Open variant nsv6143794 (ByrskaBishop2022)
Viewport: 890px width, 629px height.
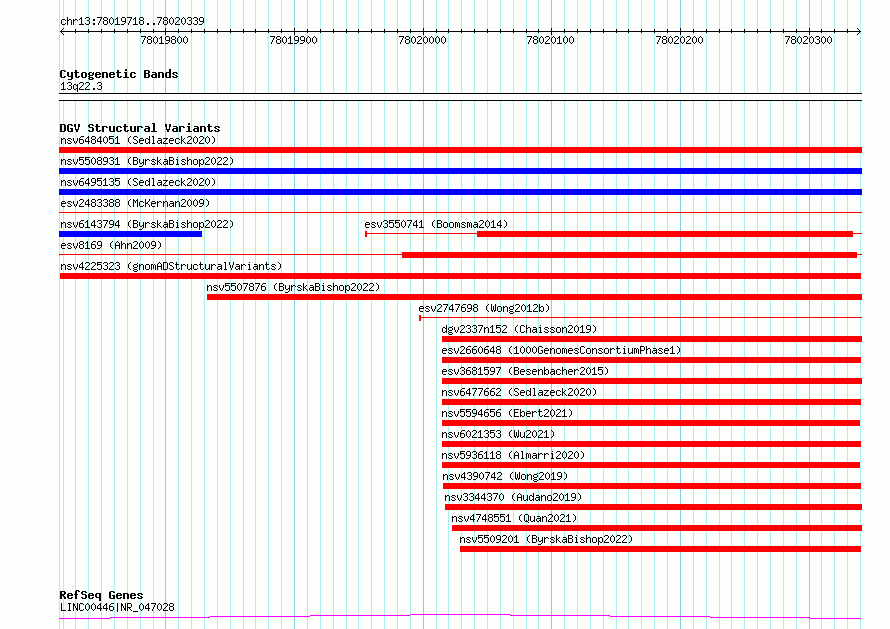(147, 224)
